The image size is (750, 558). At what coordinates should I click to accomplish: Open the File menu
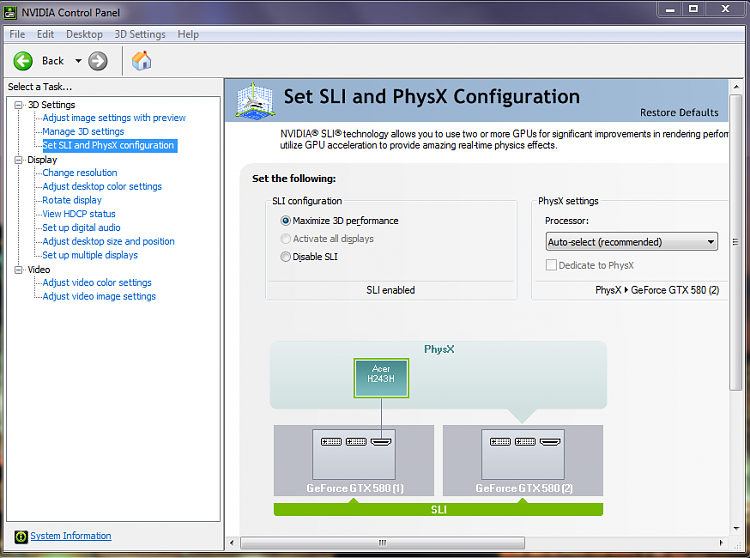(17, 34)
